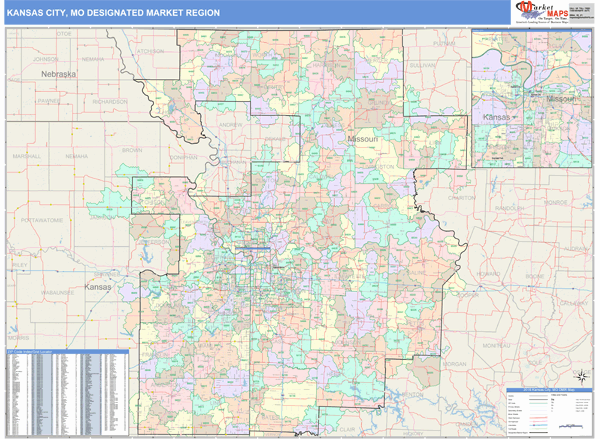Screen dimensions: 600x439
Task: Click the HOWARD county label
Action: pyautogui.click(x=488, y=274)
